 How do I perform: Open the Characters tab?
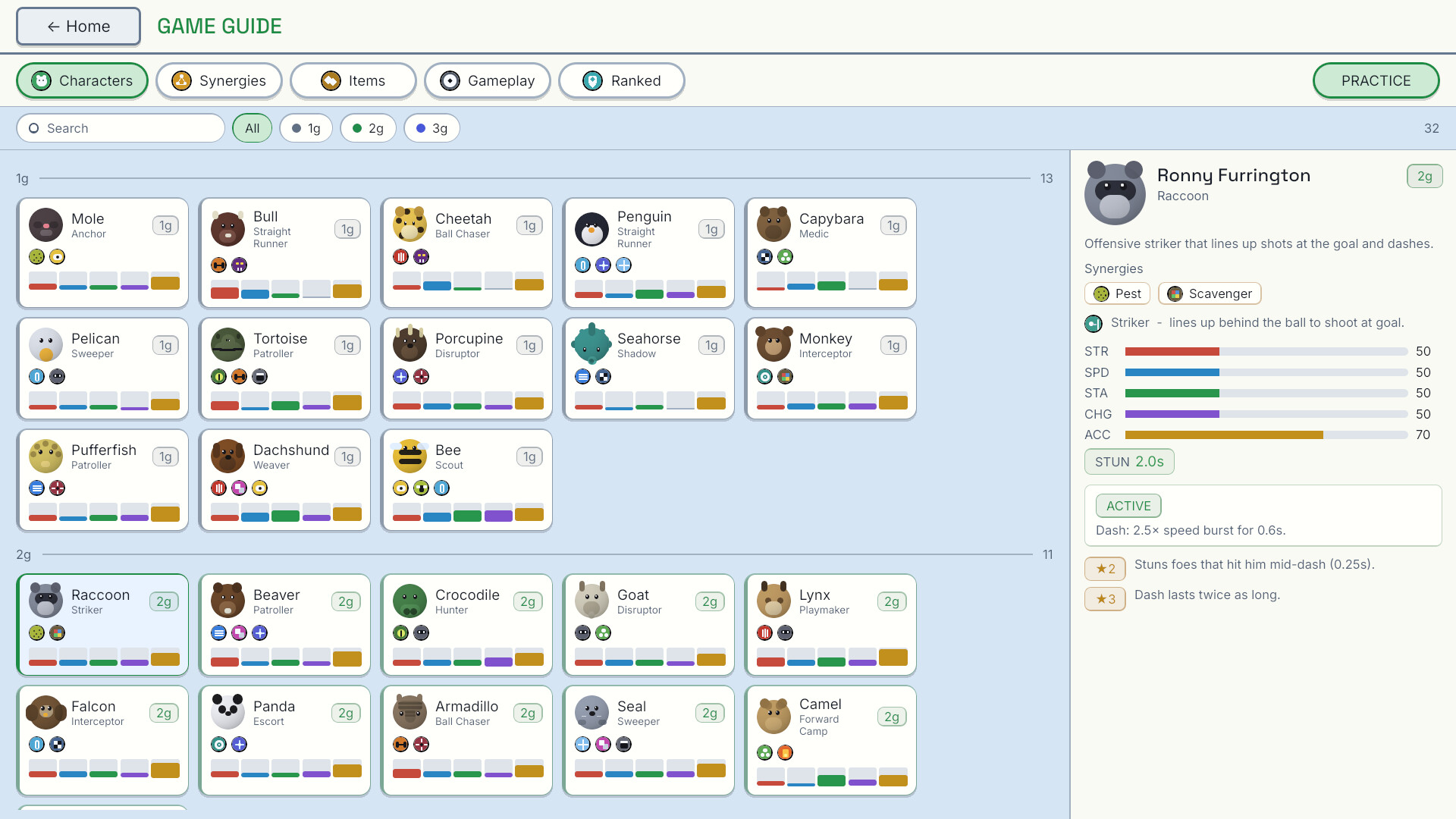coord(82,80)
